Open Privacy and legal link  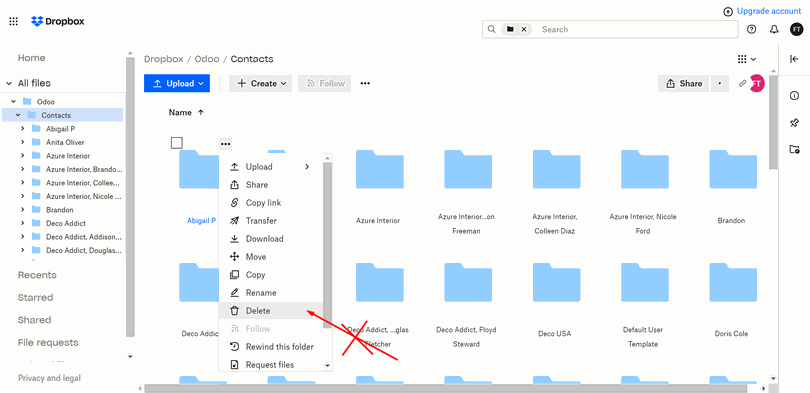pyautogui.click(x=50, y=378)
